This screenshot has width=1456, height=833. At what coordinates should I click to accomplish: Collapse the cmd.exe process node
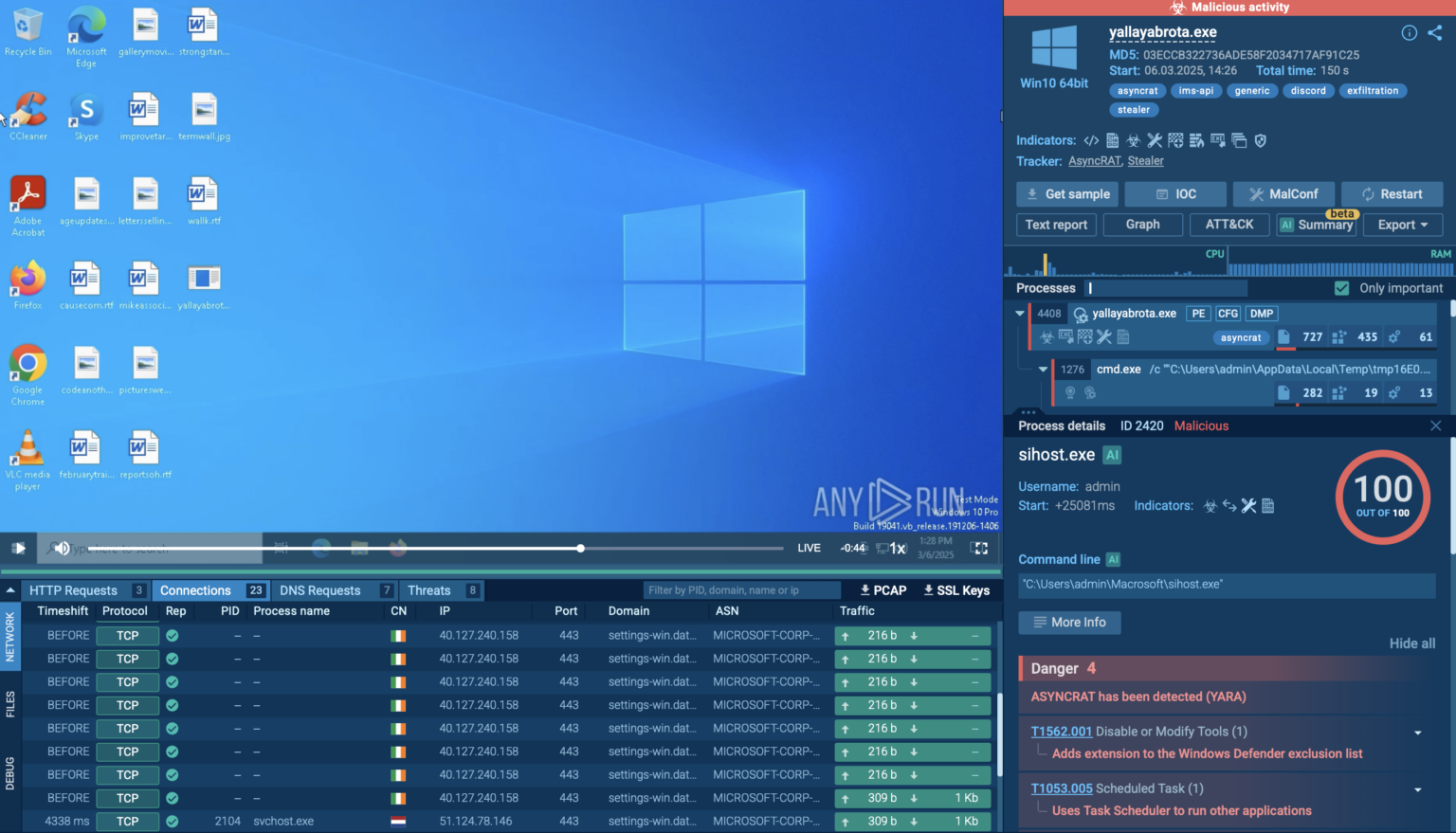1043,369
